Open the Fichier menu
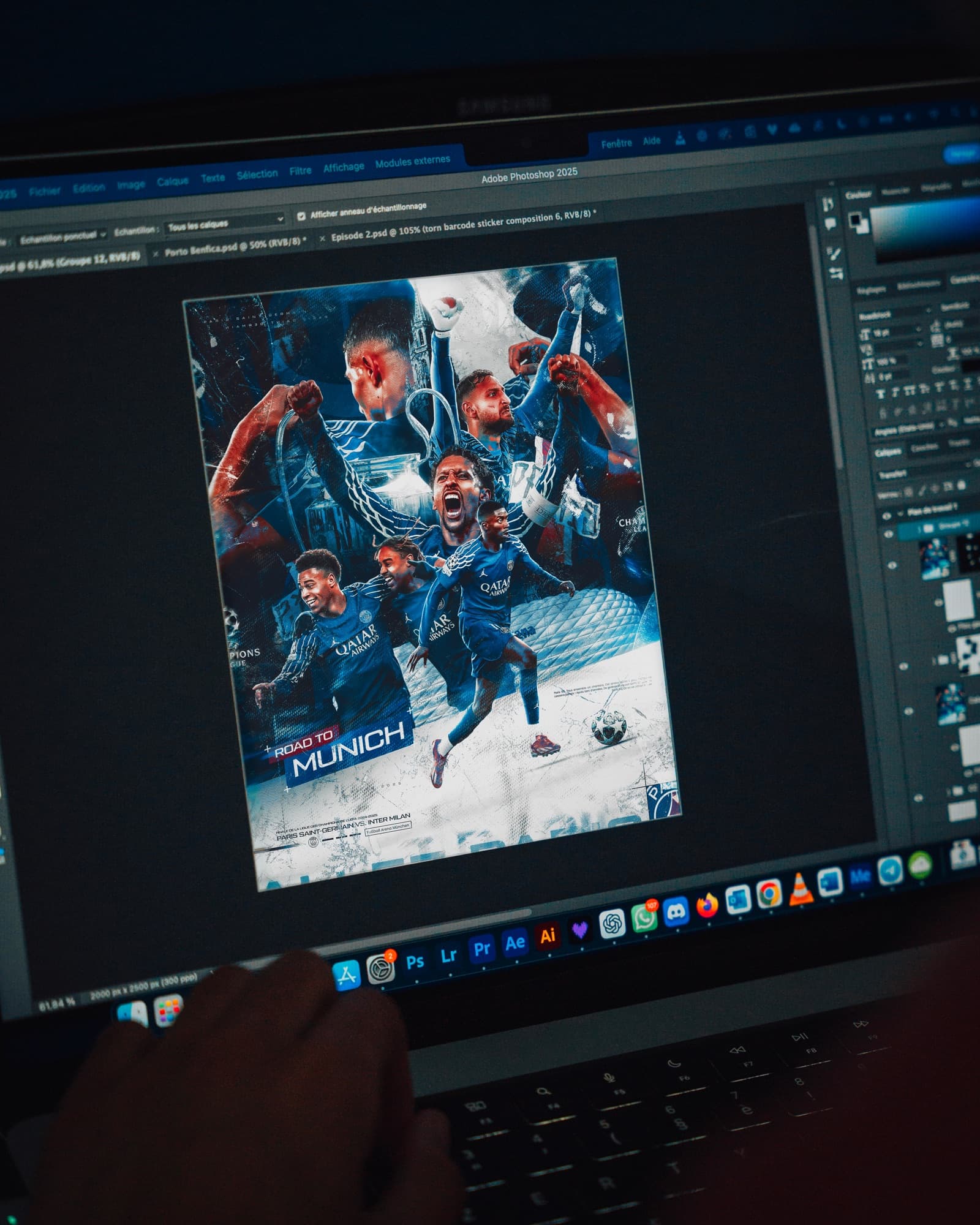Image resolution: width=980 pixels, height=1225 pixels. click(x=45, y=191)
